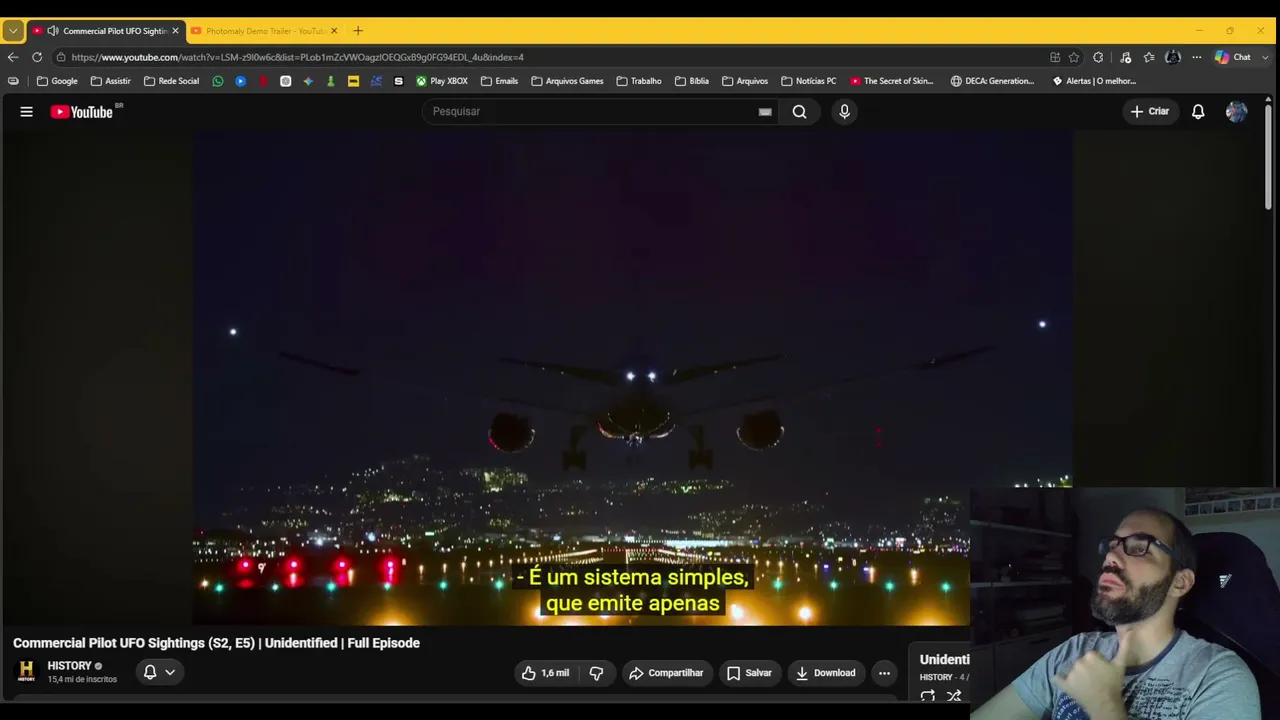Toggle playlist shuffle button
This screenshot has width=1280, height=720.
(x=954, y=695)
